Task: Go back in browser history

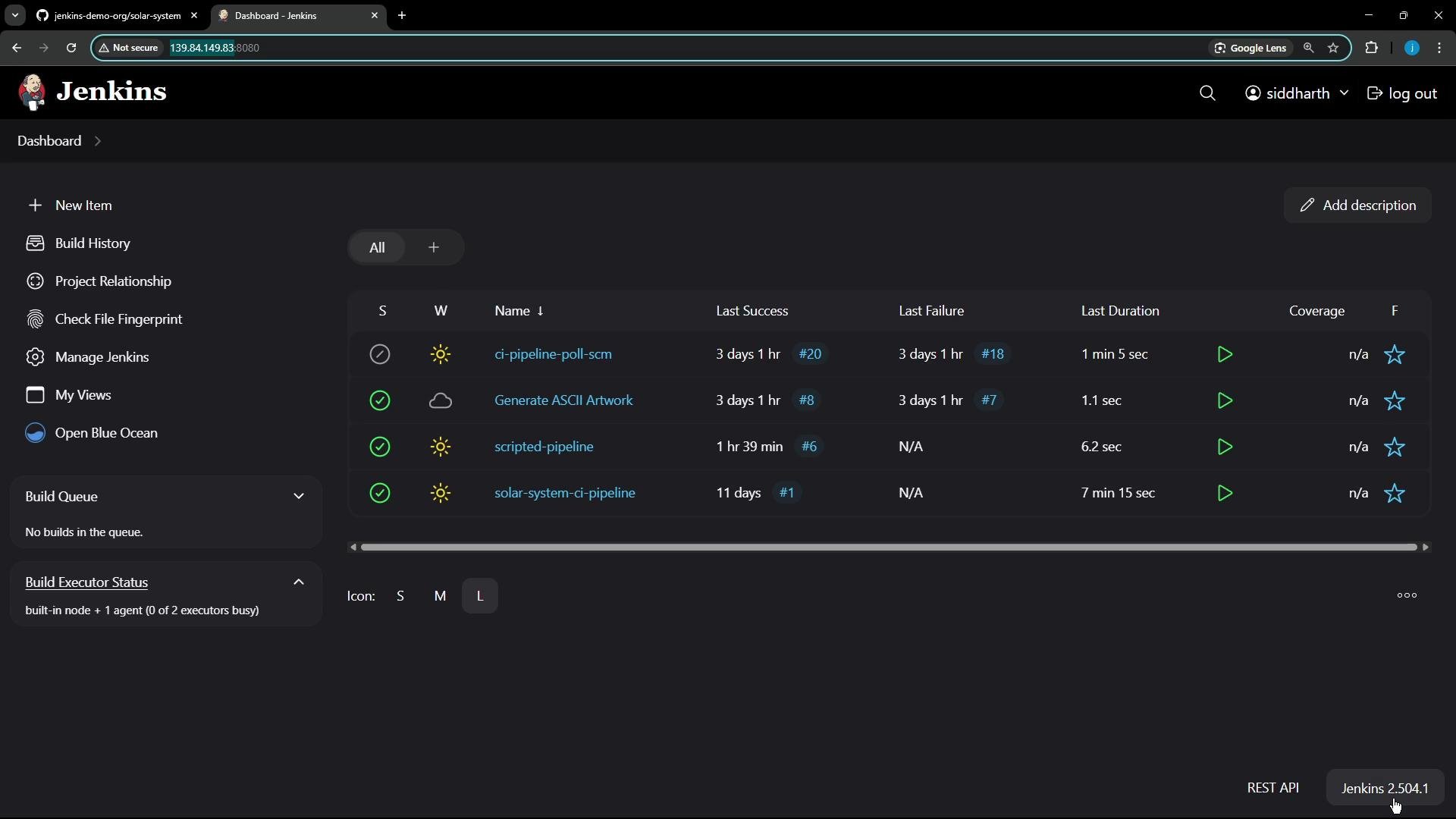Action: pos(17,48)
